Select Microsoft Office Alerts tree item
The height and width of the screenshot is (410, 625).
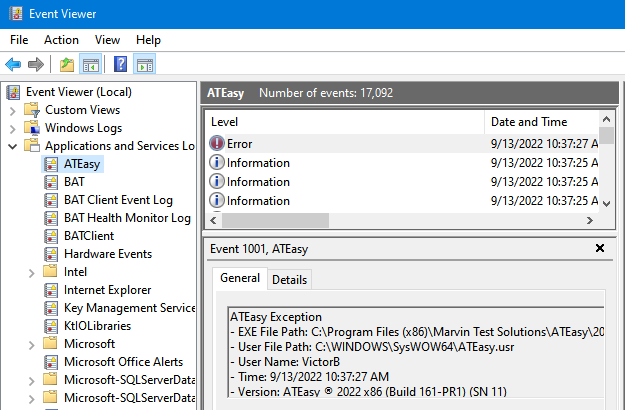pyautogui.click(x=123, y=362)
